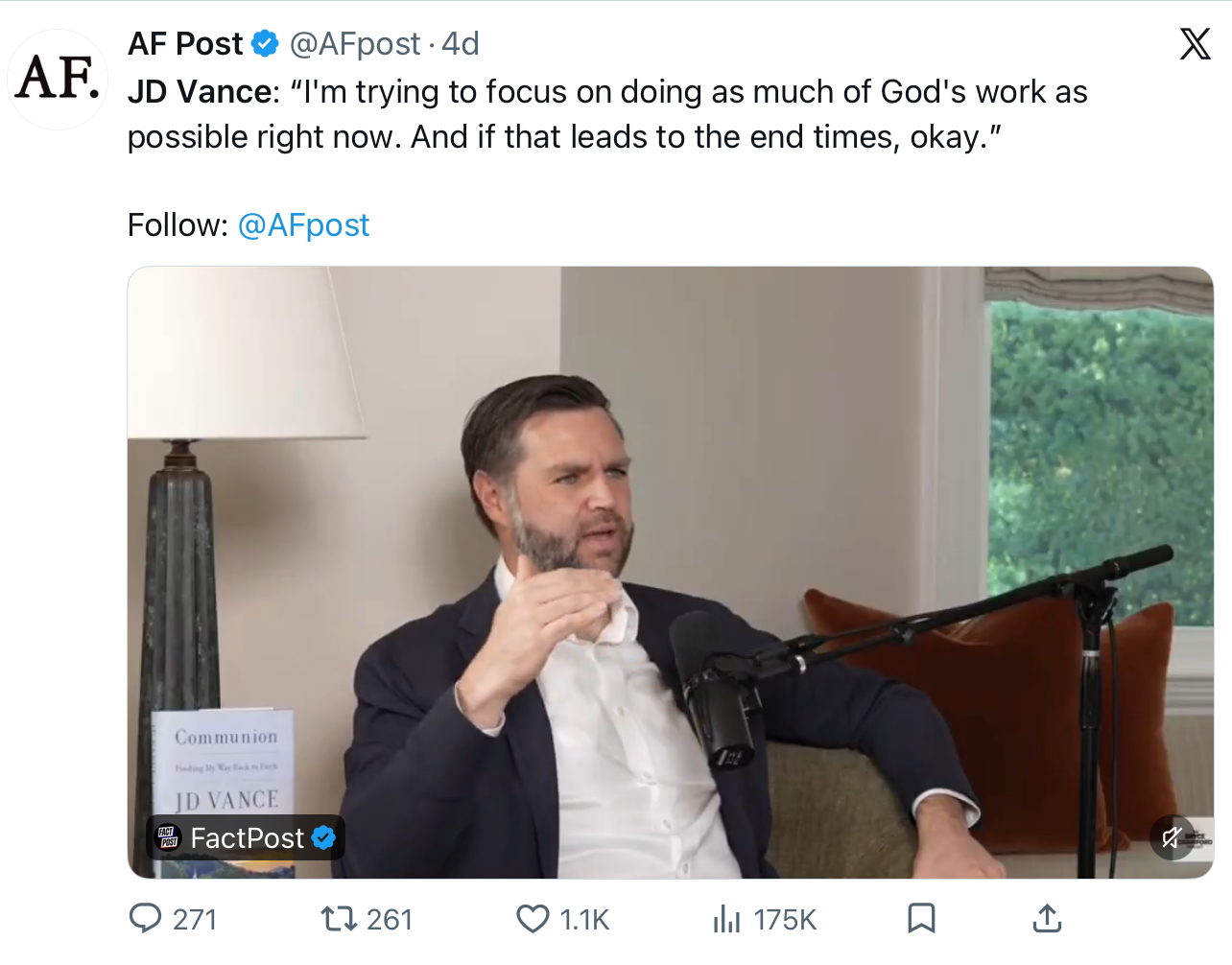Click the X logo icon
Image resolution: width=1232 pixels, height=965 pixels.
tap(1195, 44)
